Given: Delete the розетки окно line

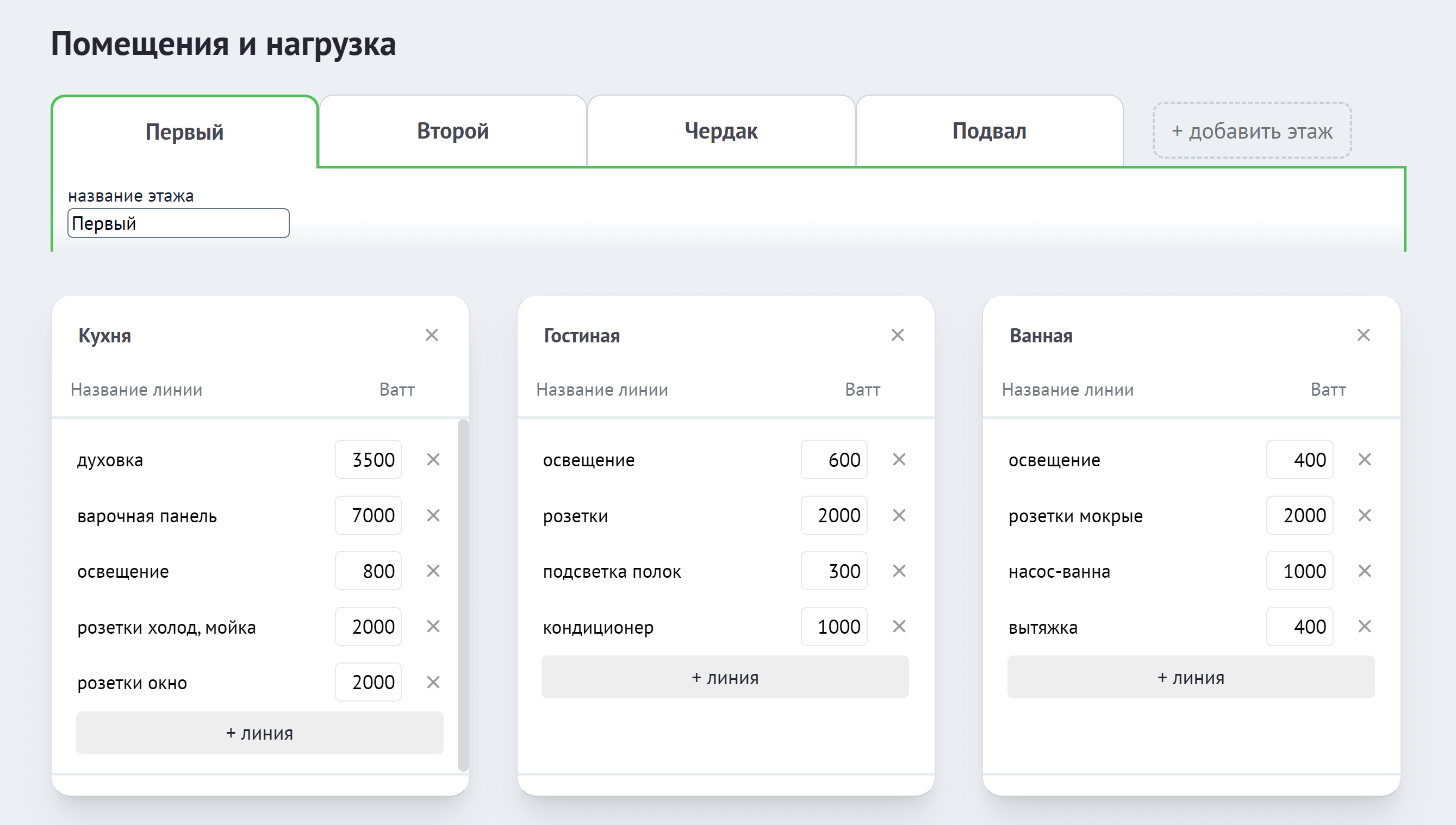Looking at the screenshot, I should coord(433,682).
